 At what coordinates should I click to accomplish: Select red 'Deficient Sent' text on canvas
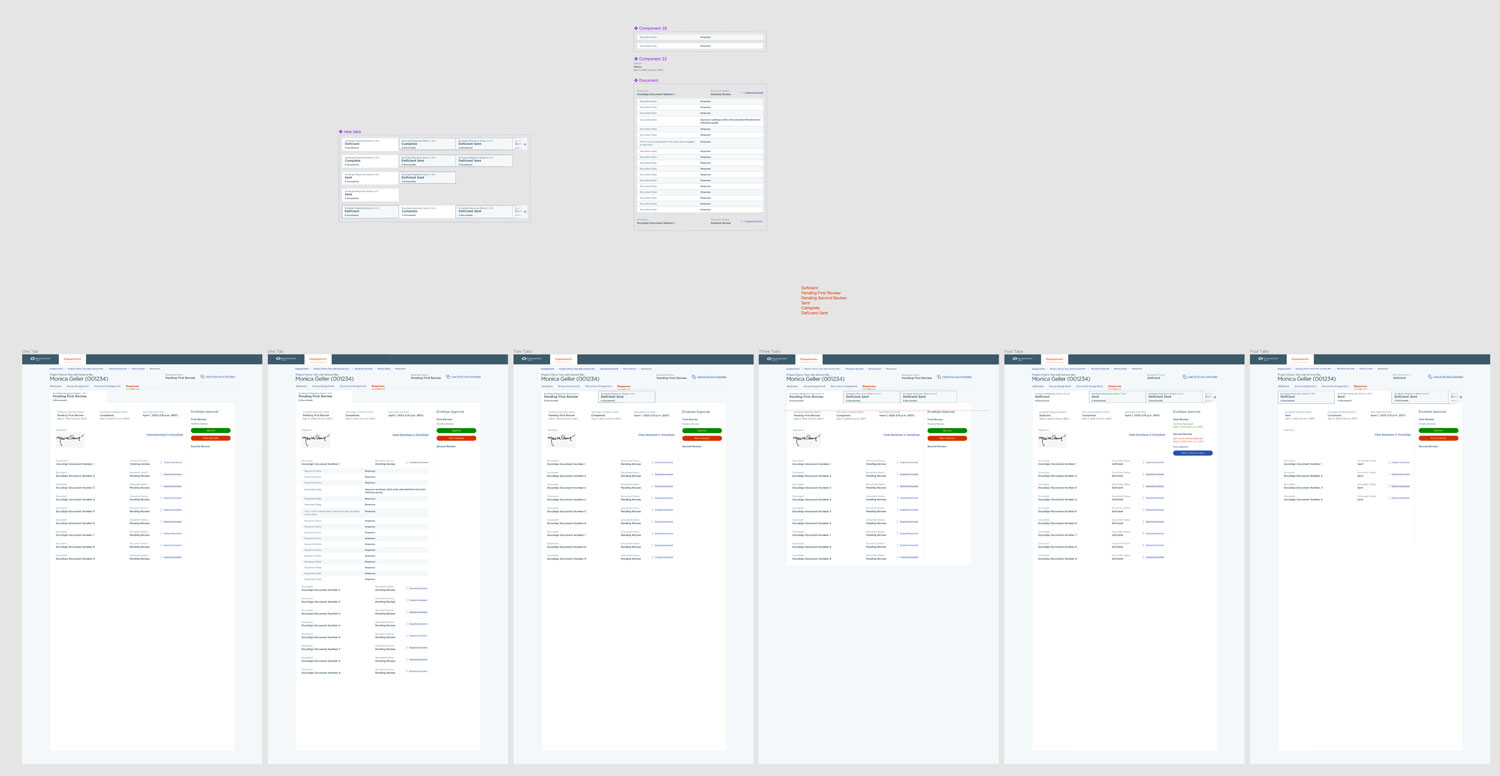(x=815, y=313)
